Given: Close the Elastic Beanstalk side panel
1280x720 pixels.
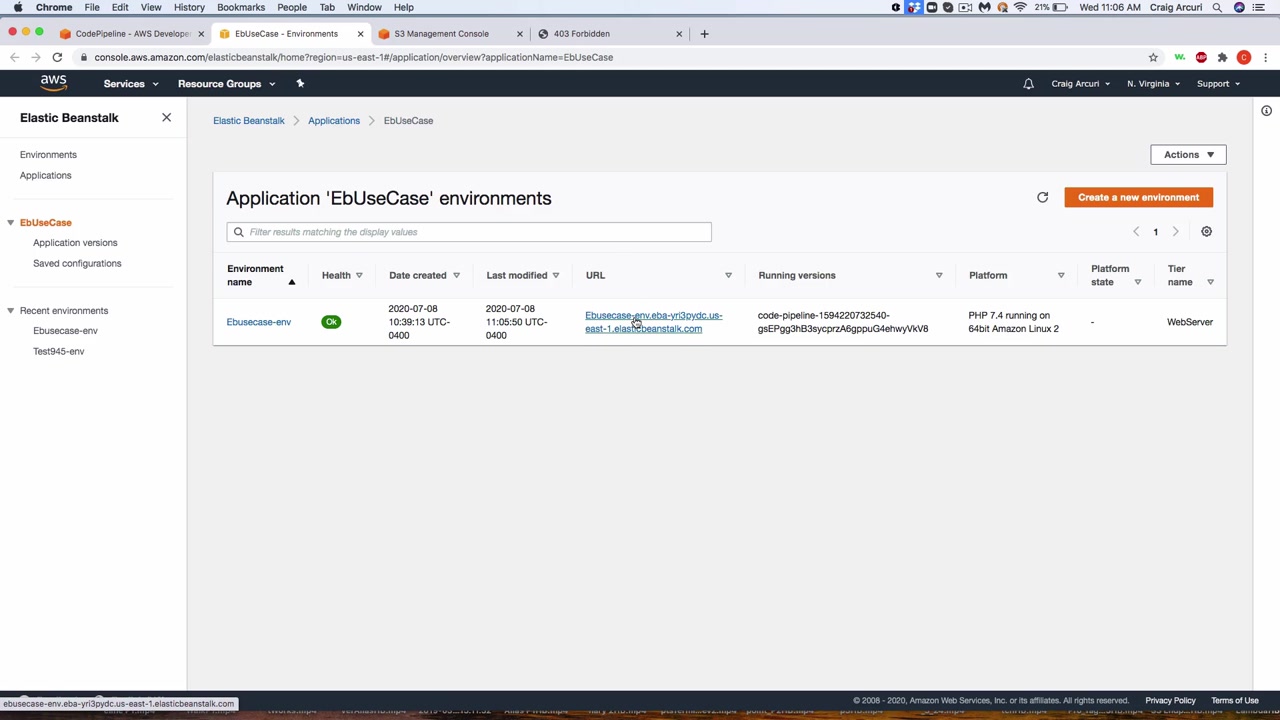Looking at the screenshot, I should pos(166,118).
